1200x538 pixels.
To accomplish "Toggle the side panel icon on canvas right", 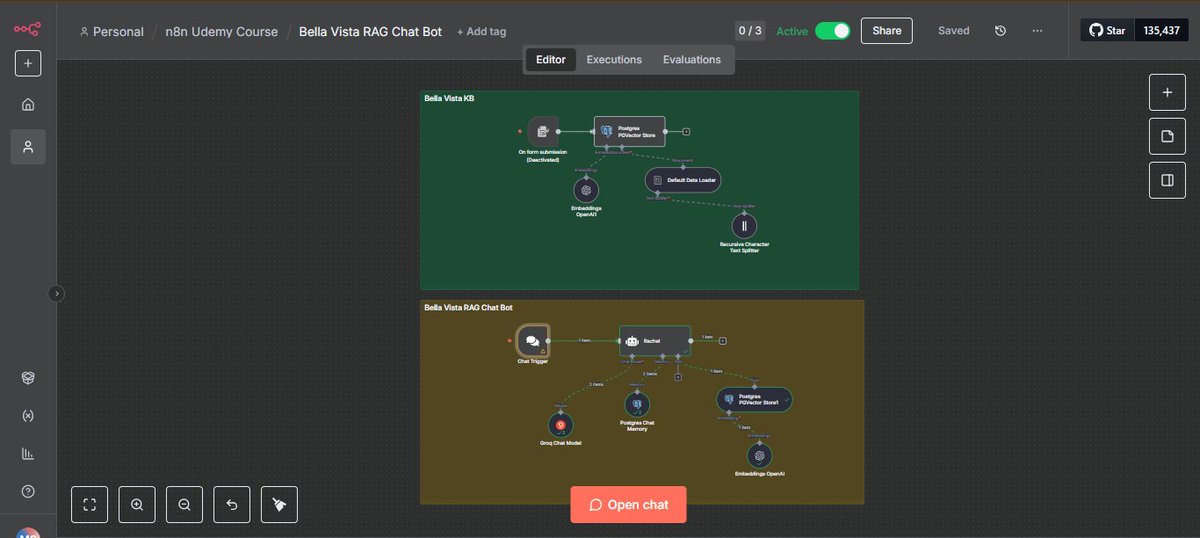I will point(1167,180).
